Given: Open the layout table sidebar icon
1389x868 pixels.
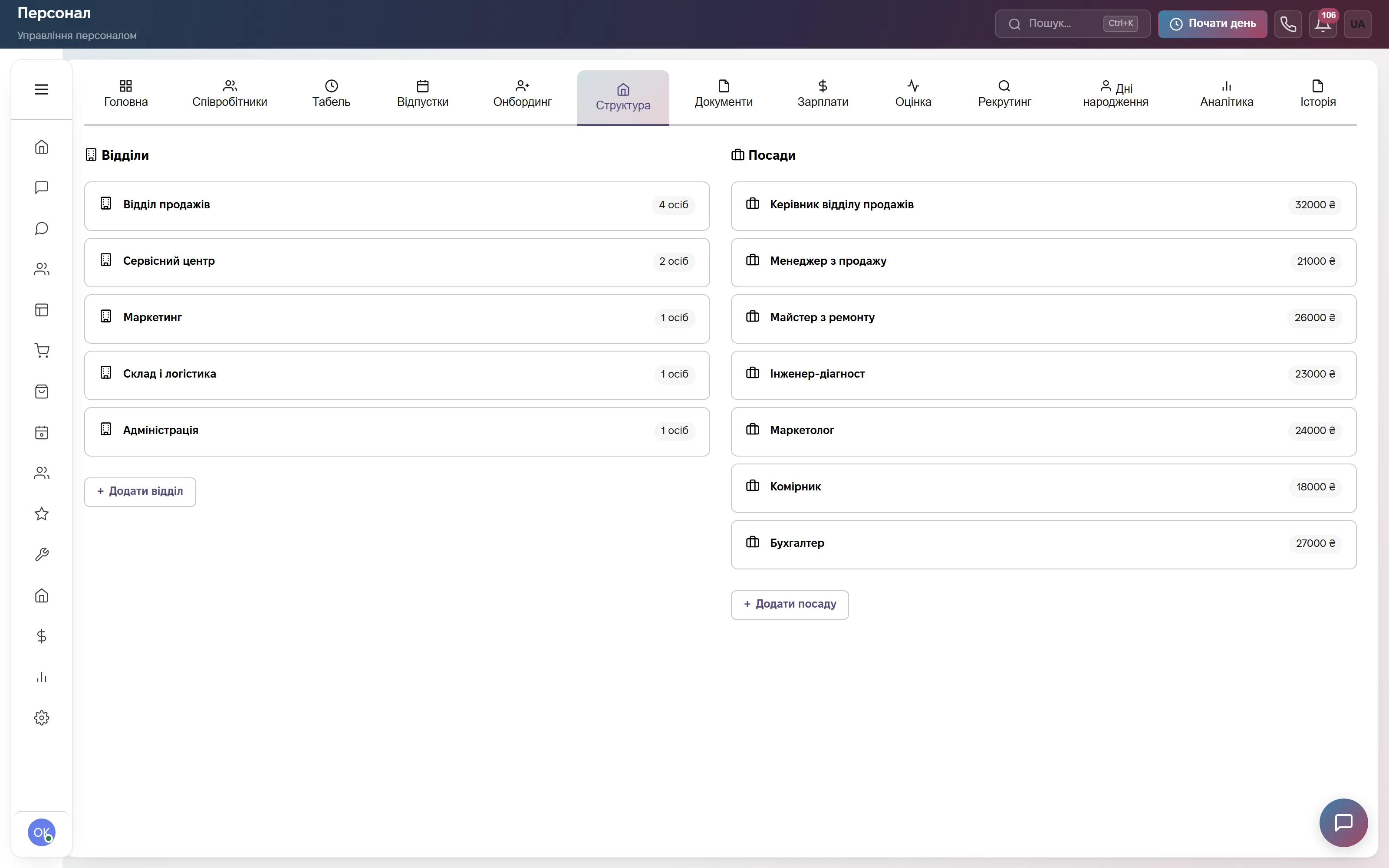Looking at the screenshot, I should point(41,310).
